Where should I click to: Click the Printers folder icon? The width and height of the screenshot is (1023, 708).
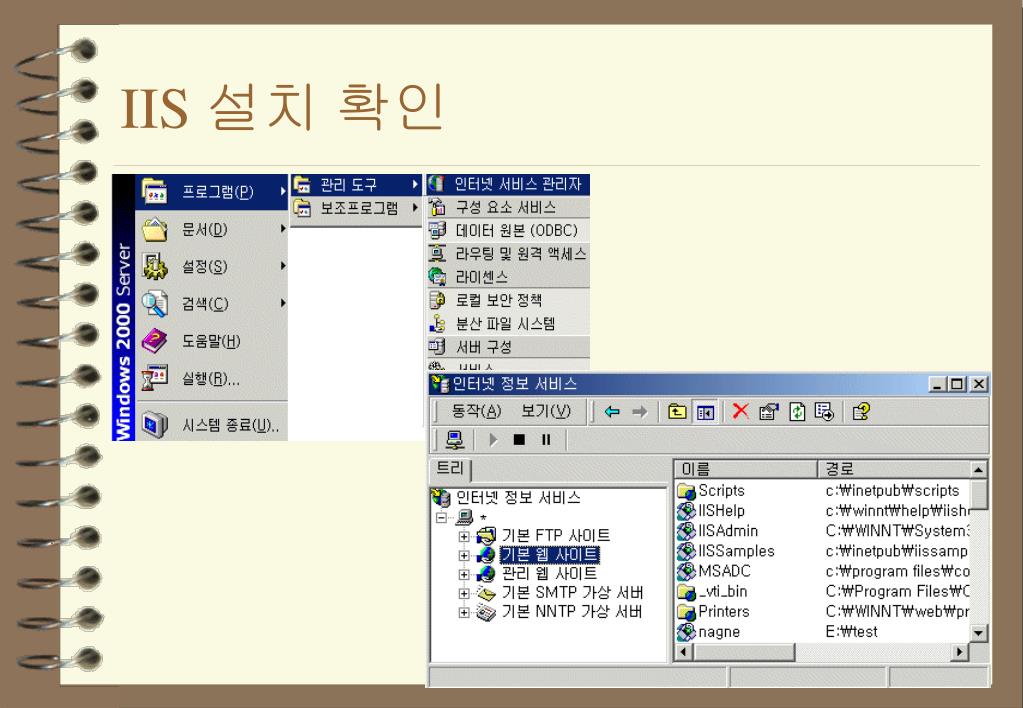pyautogui.click(x=686, y=612)
